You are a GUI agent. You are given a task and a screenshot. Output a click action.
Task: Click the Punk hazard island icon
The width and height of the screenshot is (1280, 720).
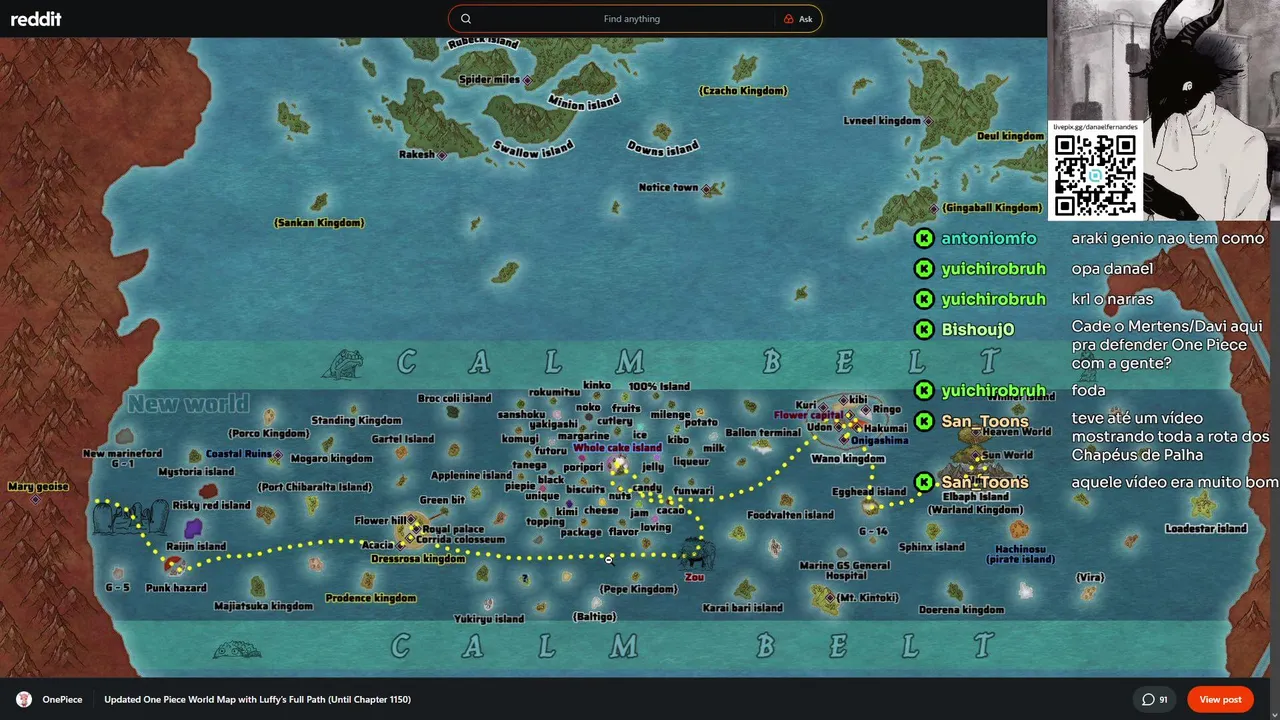pyautogui.click(x=175, y=566)
